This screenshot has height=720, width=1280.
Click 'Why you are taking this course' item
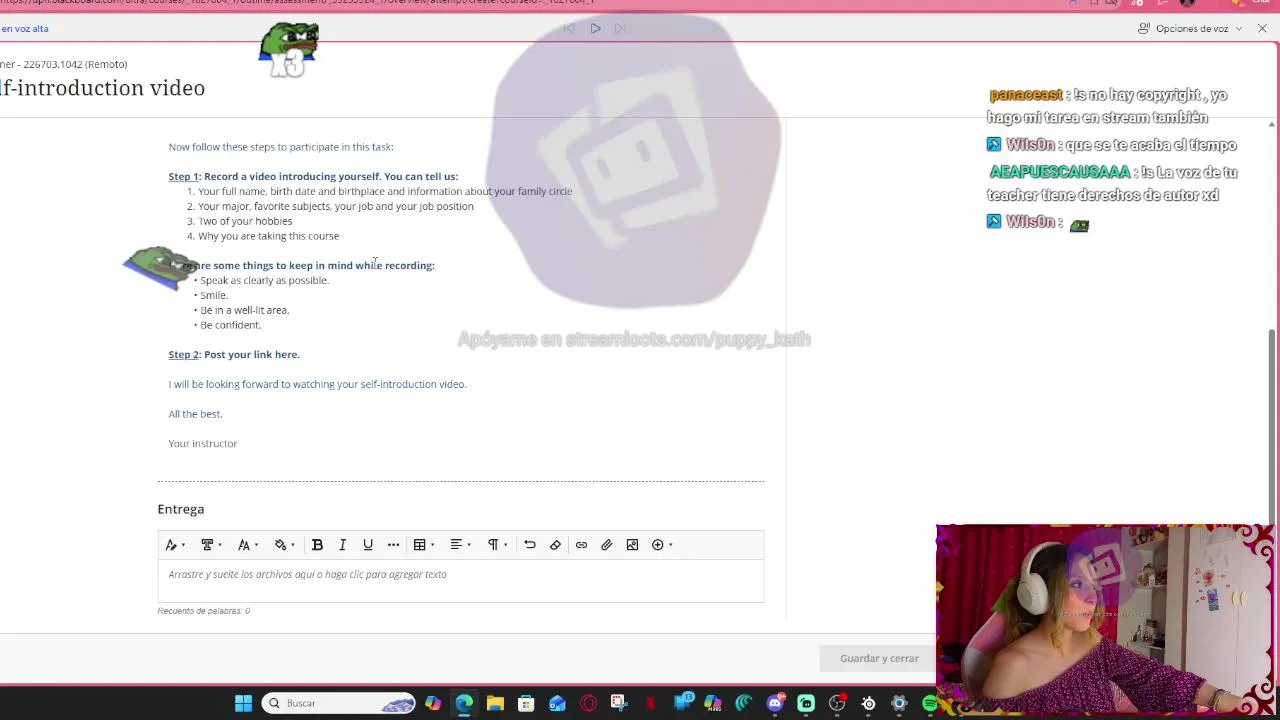click(x=268, y=236)
